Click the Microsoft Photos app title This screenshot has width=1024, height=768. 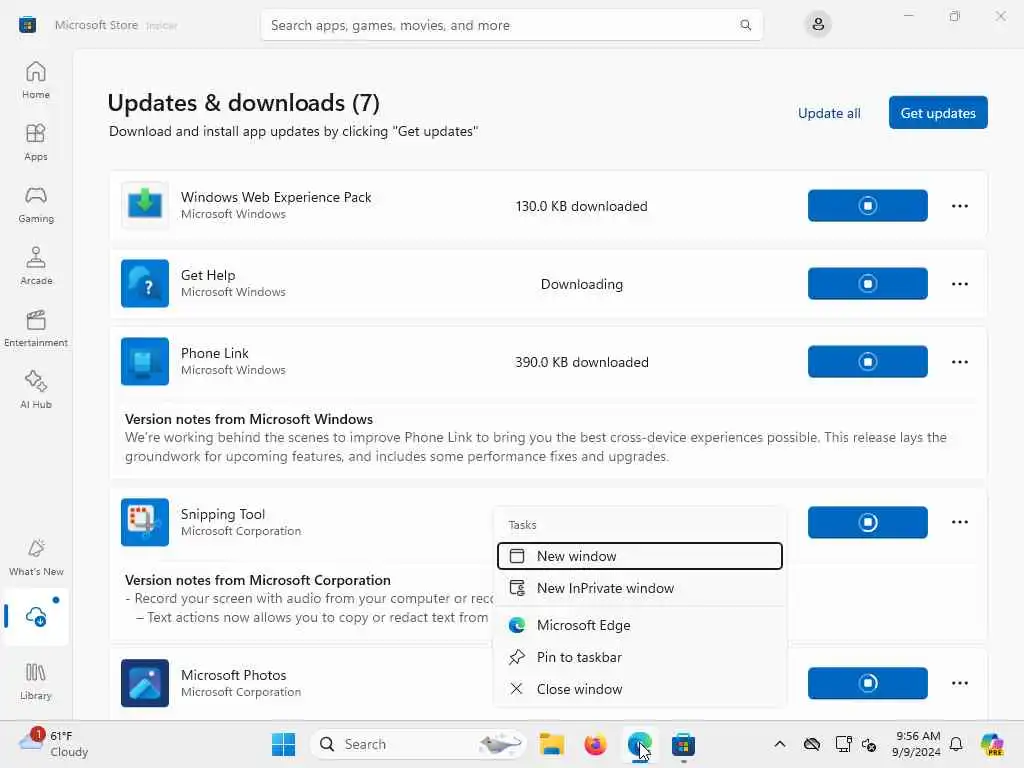pos(233,675)
